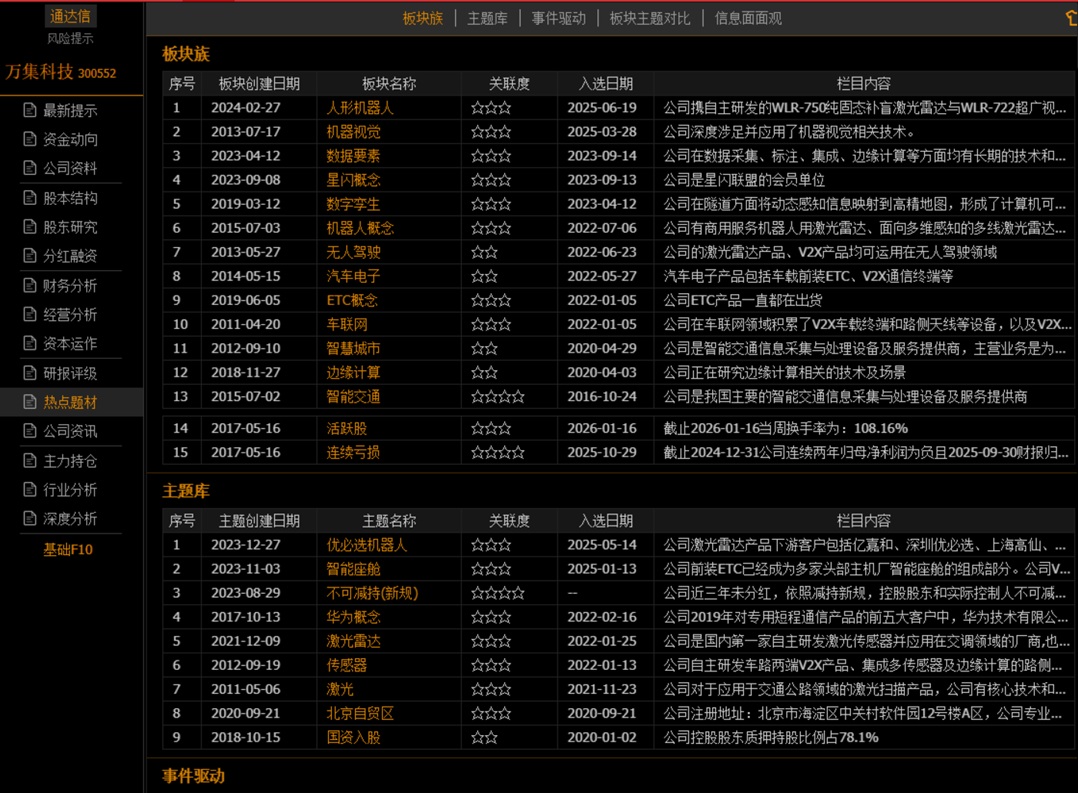Open the 事件驱动 tab
This screenshot has width=1078, height=793.
click(558, 19)
